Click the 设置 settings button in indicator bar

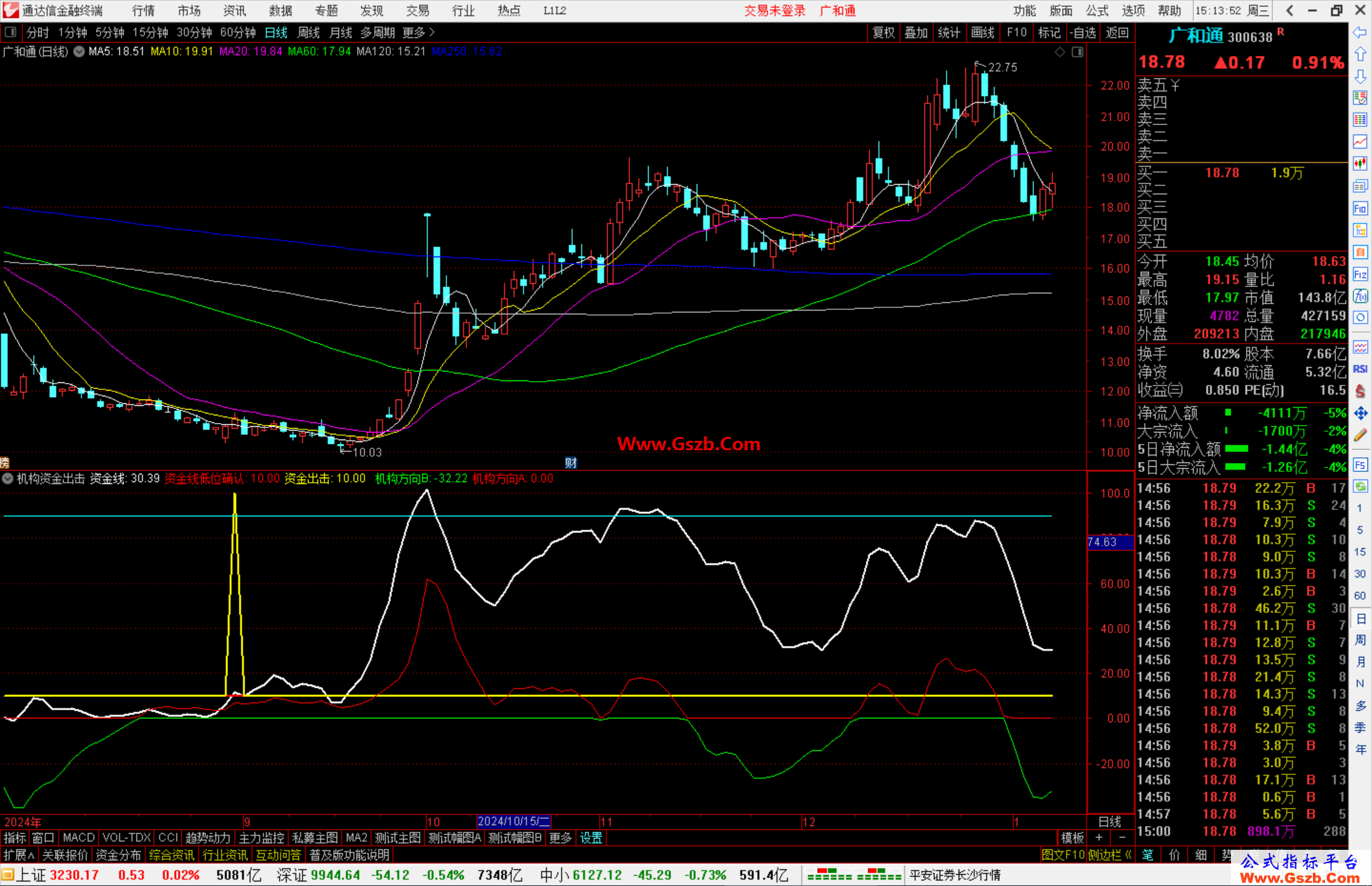(x=591, y=838)
